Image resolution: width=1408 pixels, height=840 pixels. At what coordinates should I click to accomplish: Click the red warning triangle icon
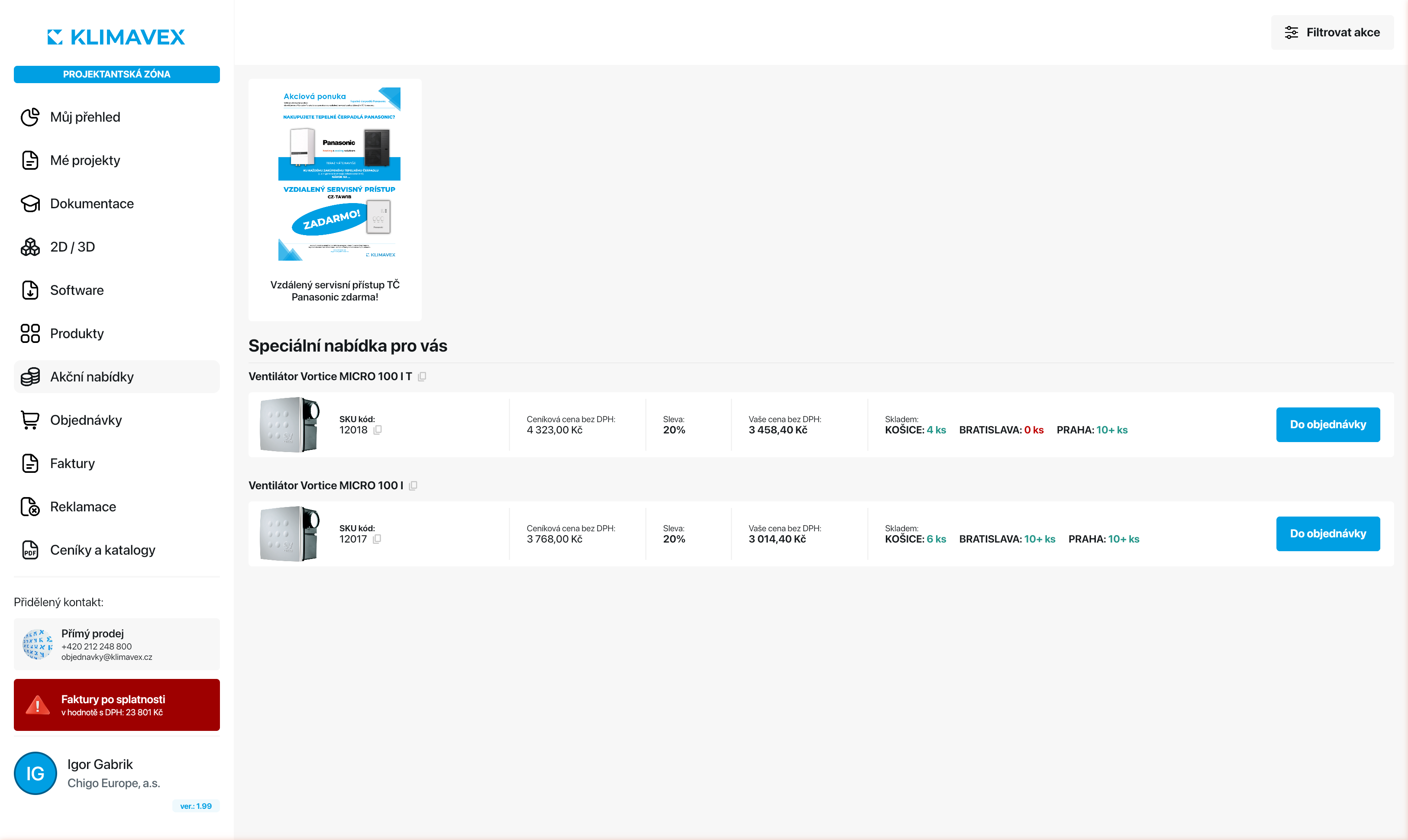tap(37, 705)
